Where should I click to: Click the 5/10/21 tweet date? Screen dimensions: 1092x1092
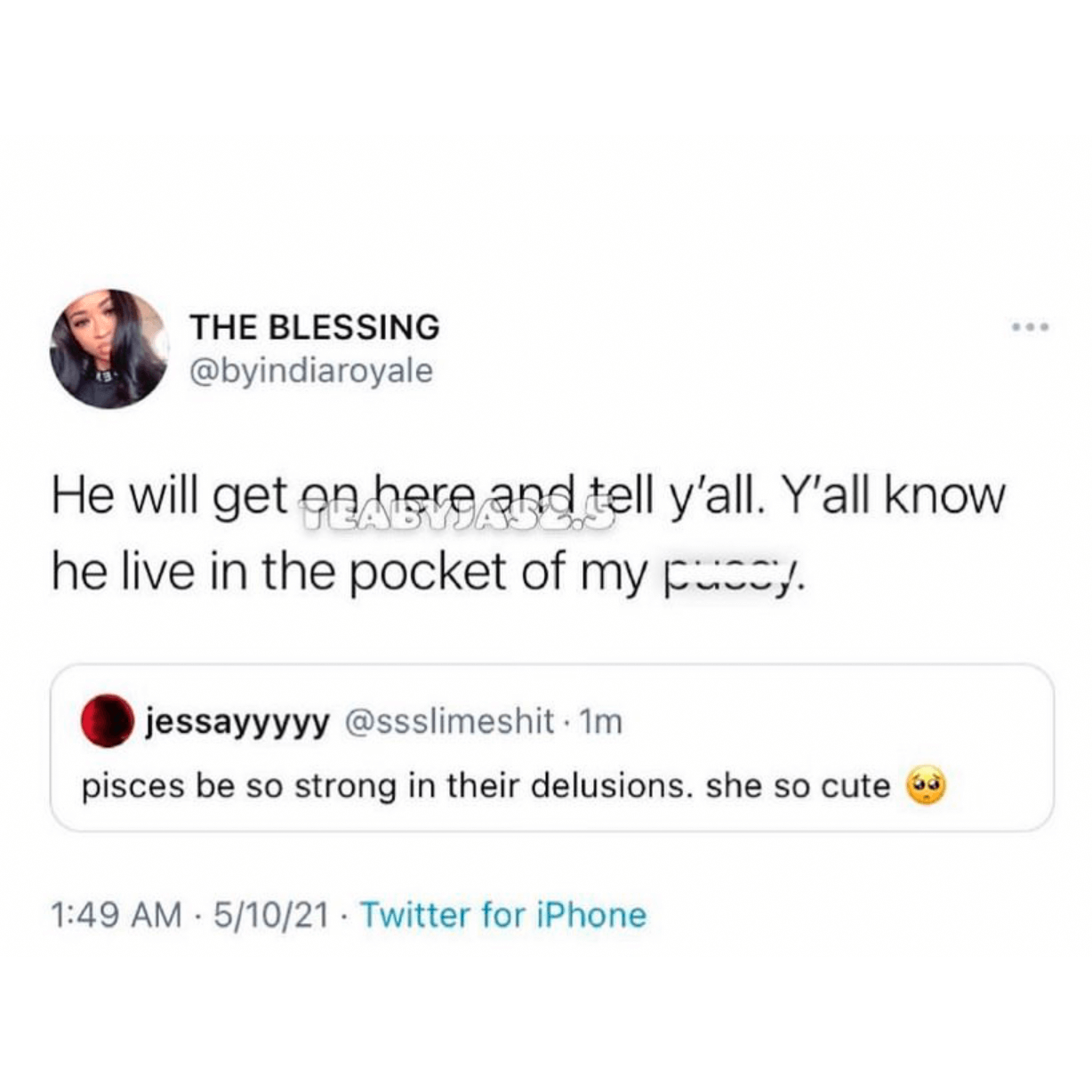[271, 915]
